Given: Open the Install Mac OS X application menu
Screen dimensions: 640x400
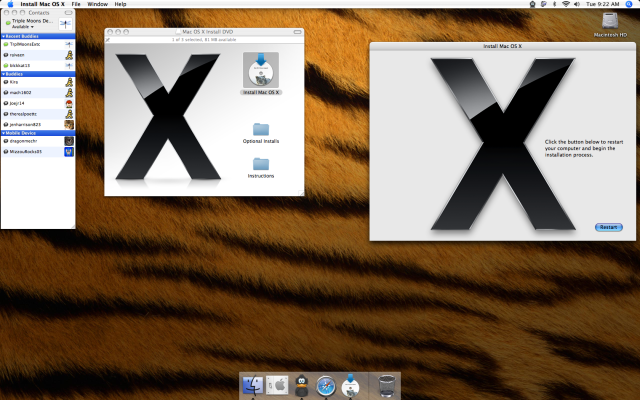Looking at the screenshot, I should [x=42, y=4].
